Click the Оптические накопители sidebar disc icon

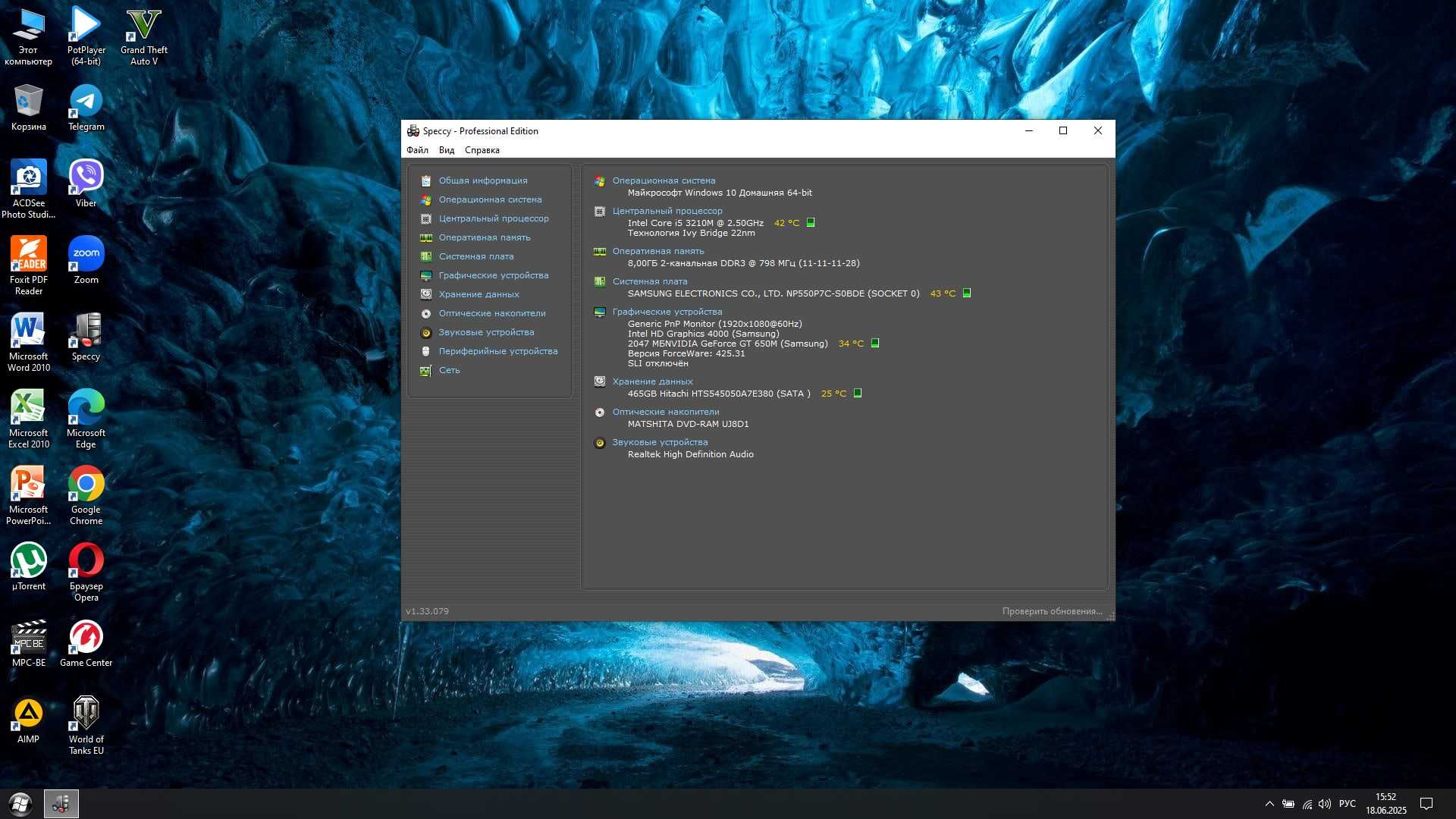click(426, 313)
